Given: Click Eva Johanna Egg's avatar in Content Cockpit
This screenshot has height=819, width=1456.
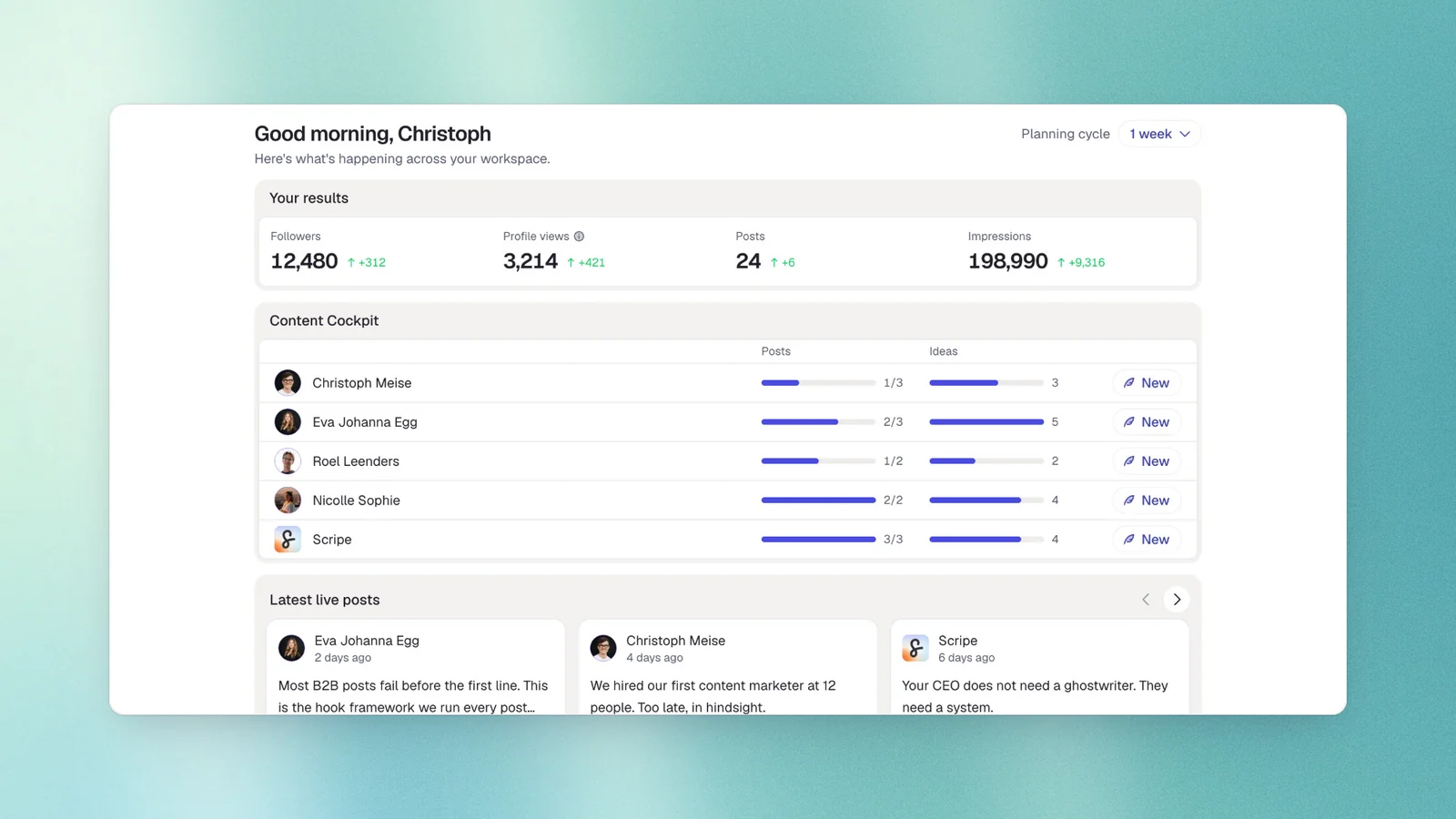Looking at the screenshot, I should point(288,422).
